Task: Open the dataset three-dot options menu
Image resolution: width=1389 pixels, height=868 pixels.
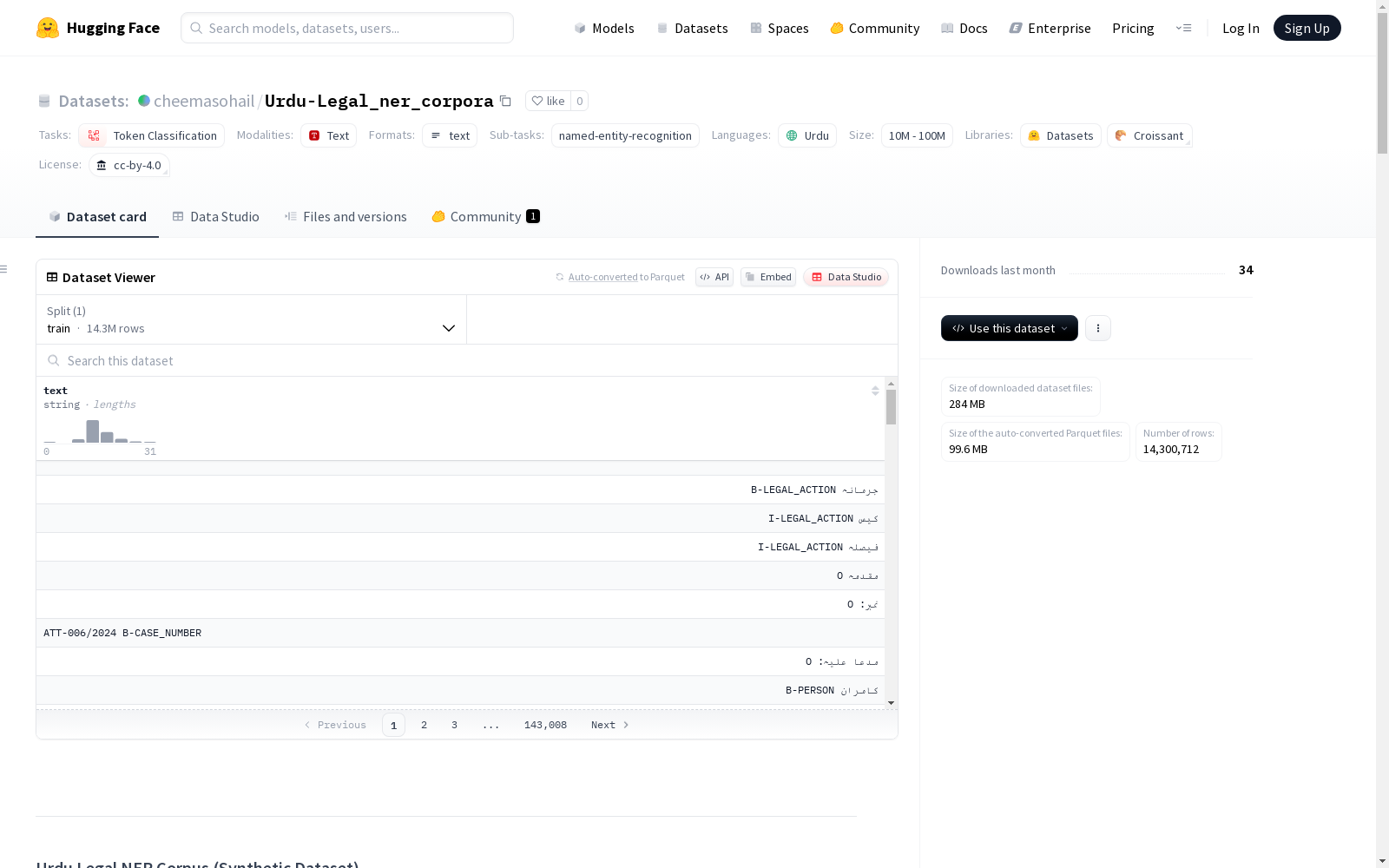Action: [1098, 328]
